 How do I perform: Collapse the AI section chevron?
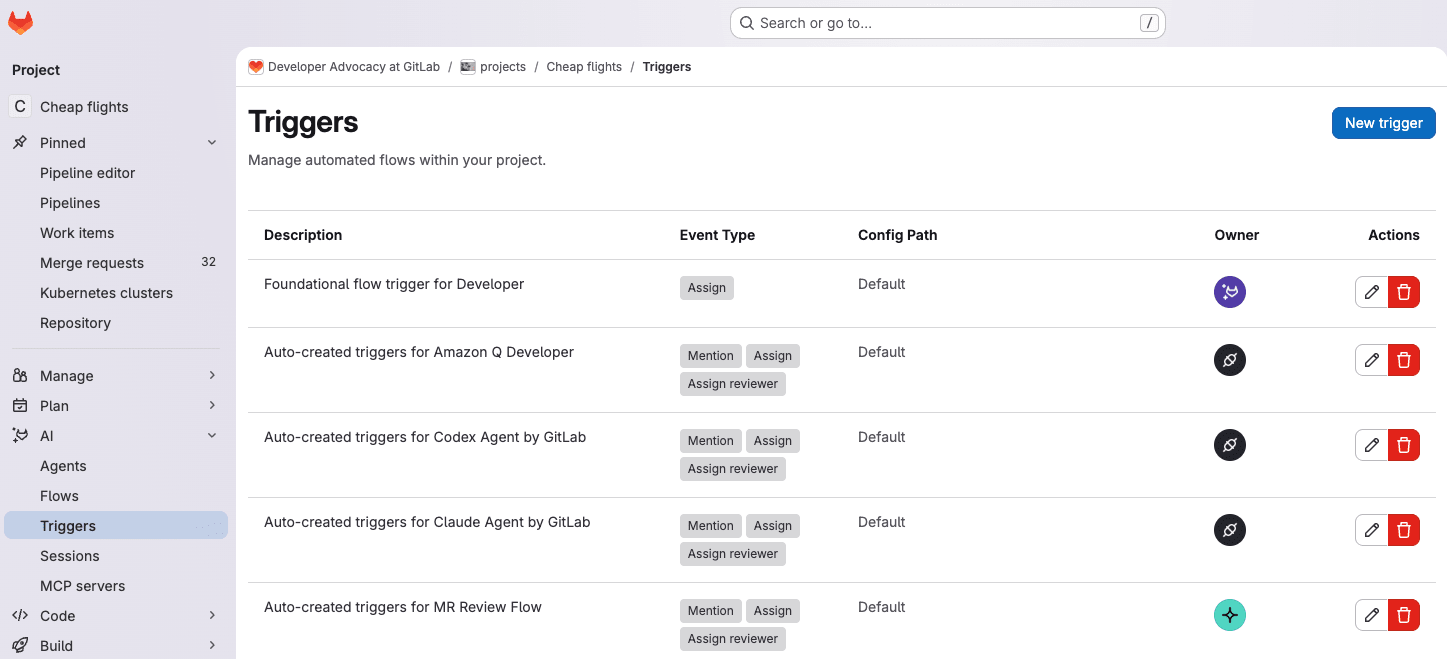(x=212, y=436)
